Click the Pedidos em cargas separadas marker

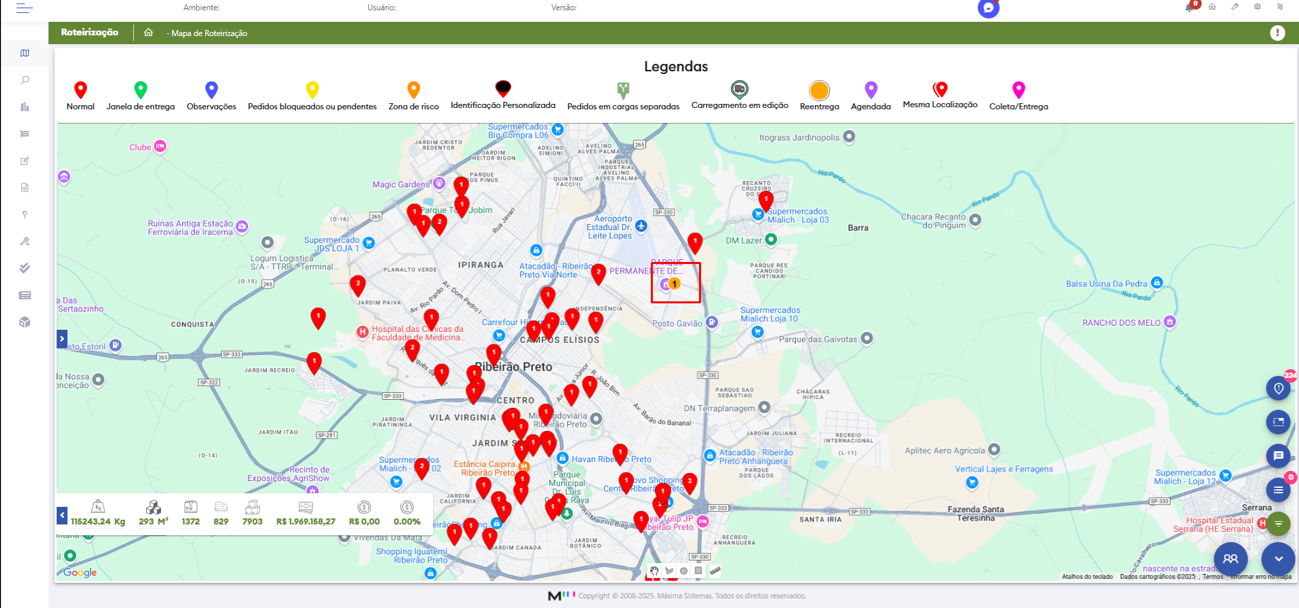pos(623,90)
